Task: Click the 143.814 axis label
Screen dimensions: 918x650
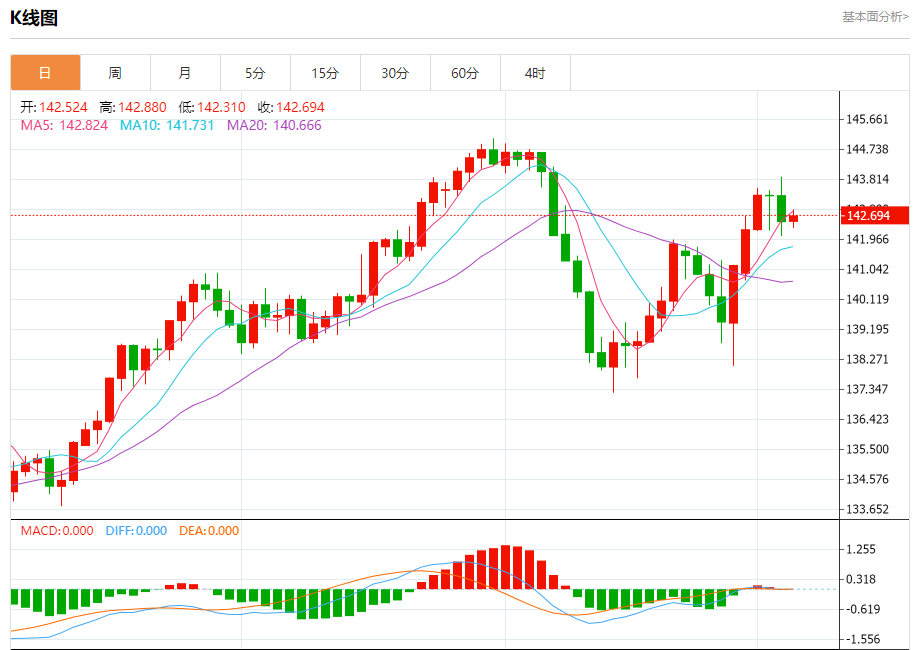Action: [x=867, y=179]
